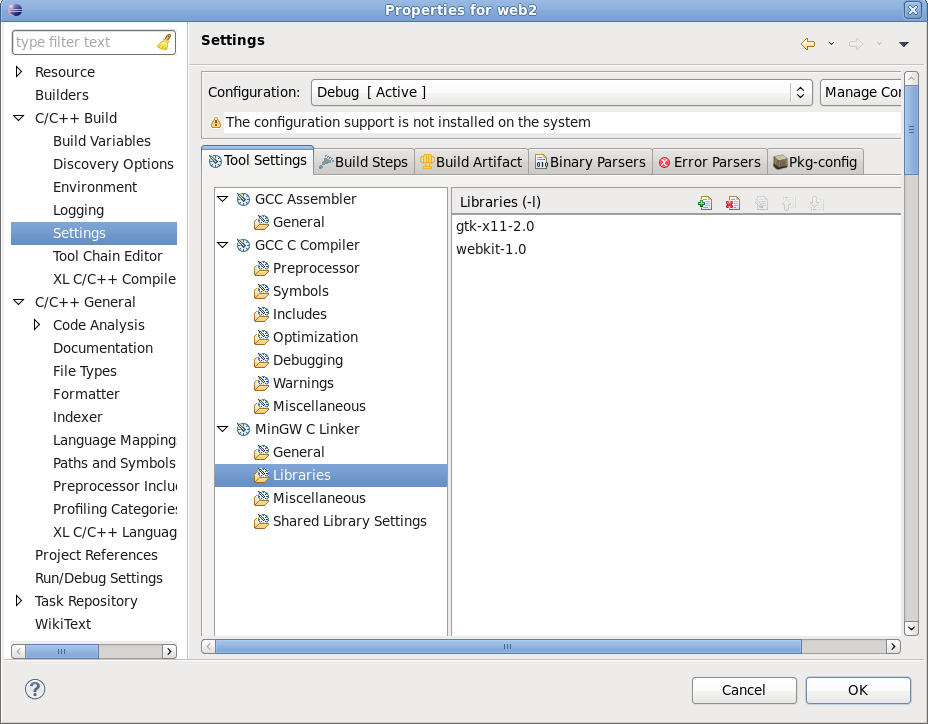Image resolution: width=928 pixels, height=724 pixels.
Task: Open the Configuration dropdown
Action: (800, 92)
